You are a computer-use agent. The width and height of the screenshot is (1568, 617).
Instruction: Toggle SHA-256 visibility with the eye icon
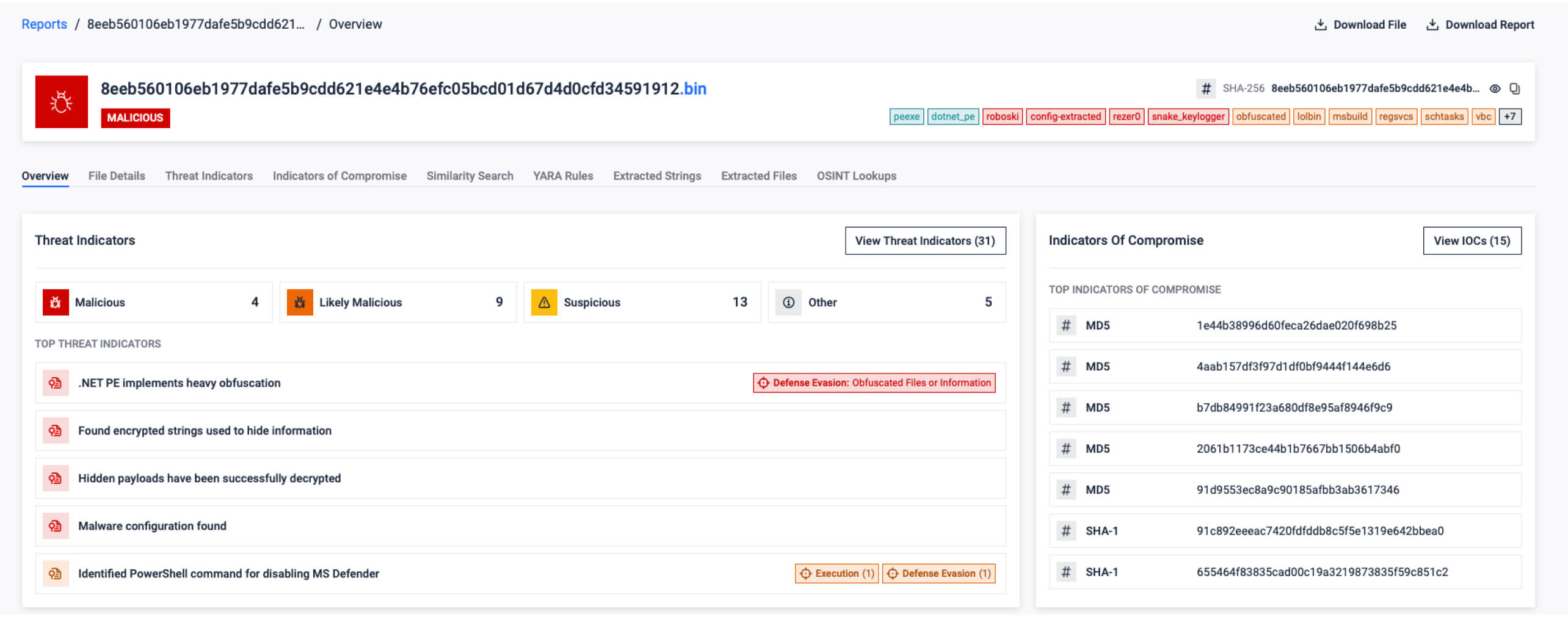(1494, 88)
